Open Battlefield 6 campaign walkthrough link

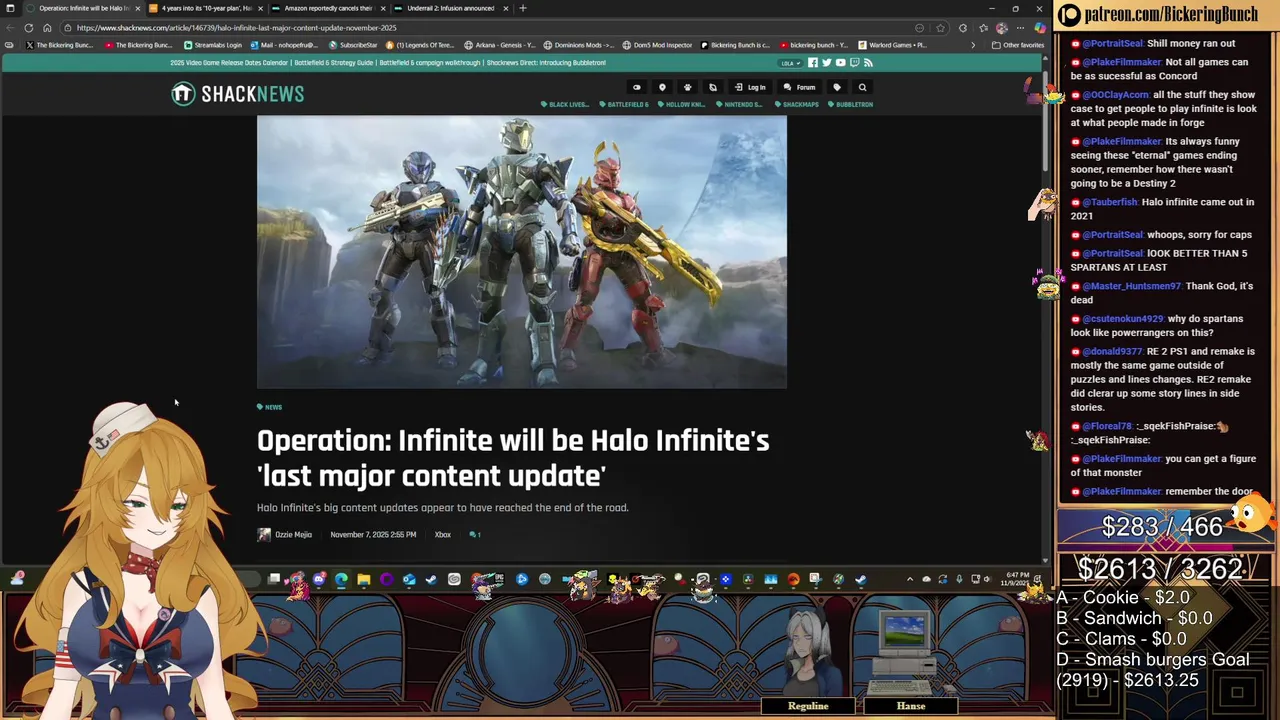tap(432, 62)
